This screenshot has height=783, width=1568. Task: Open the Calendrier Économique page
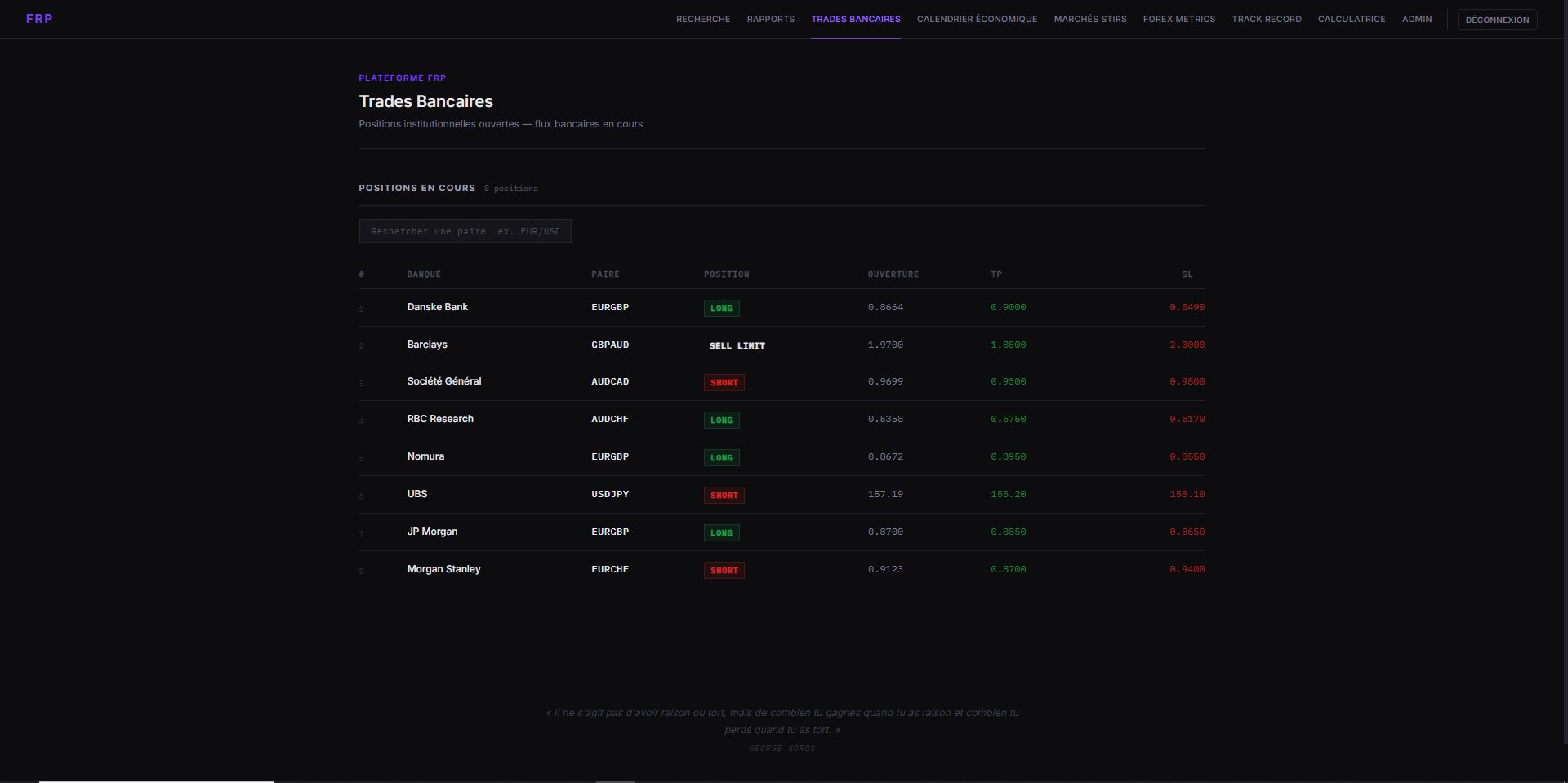977,19
